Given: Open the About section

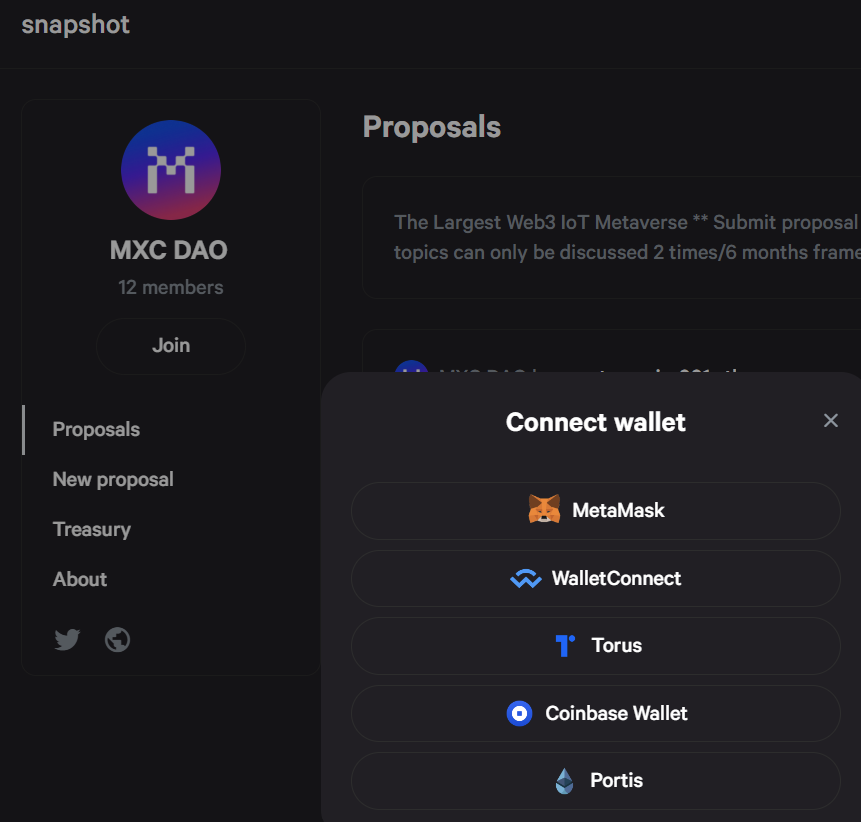Looking at the screenshot, I should pos(80,579).
